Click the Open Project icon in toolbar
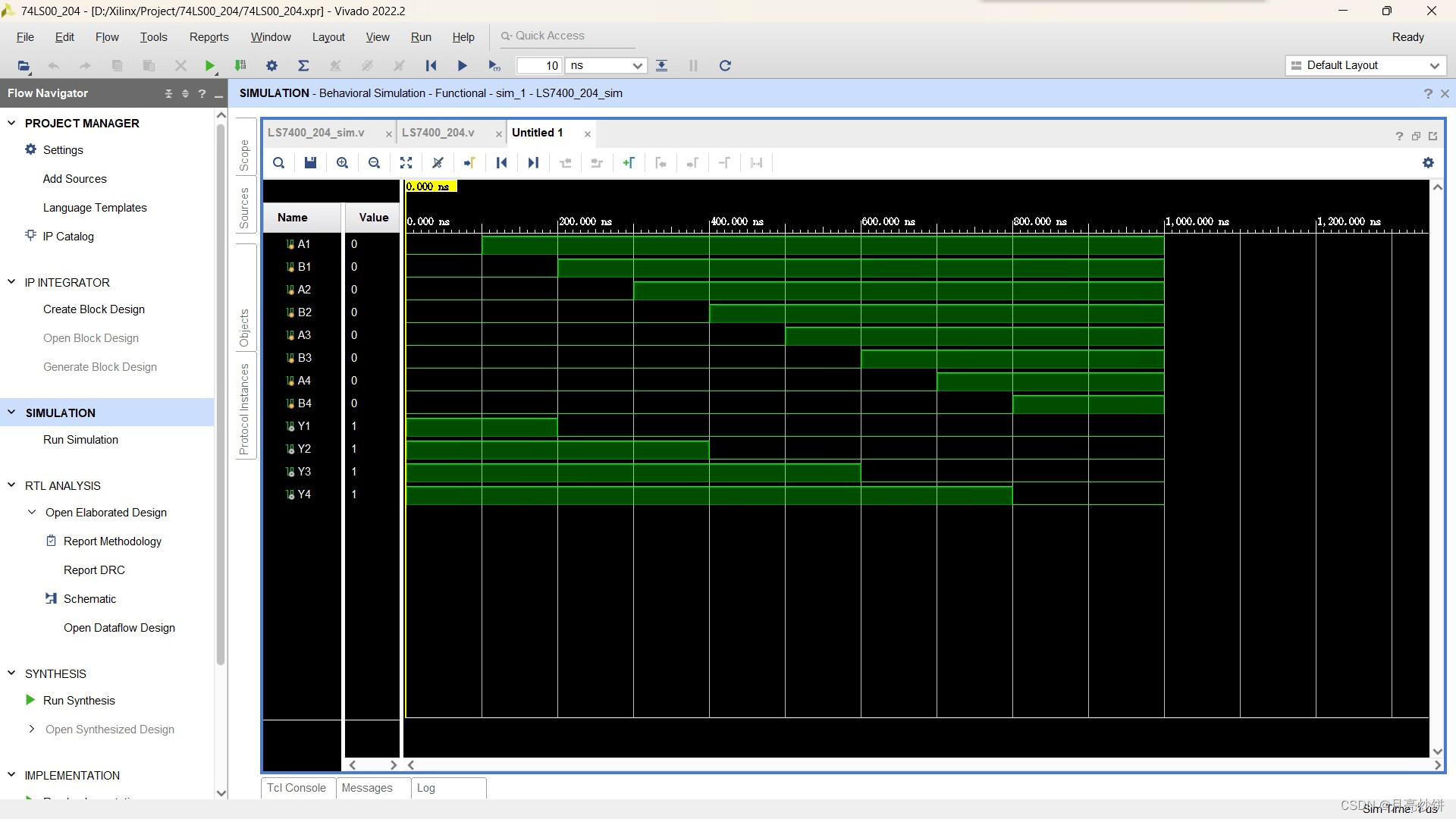 pyautogui.click(x=24, y=66)
